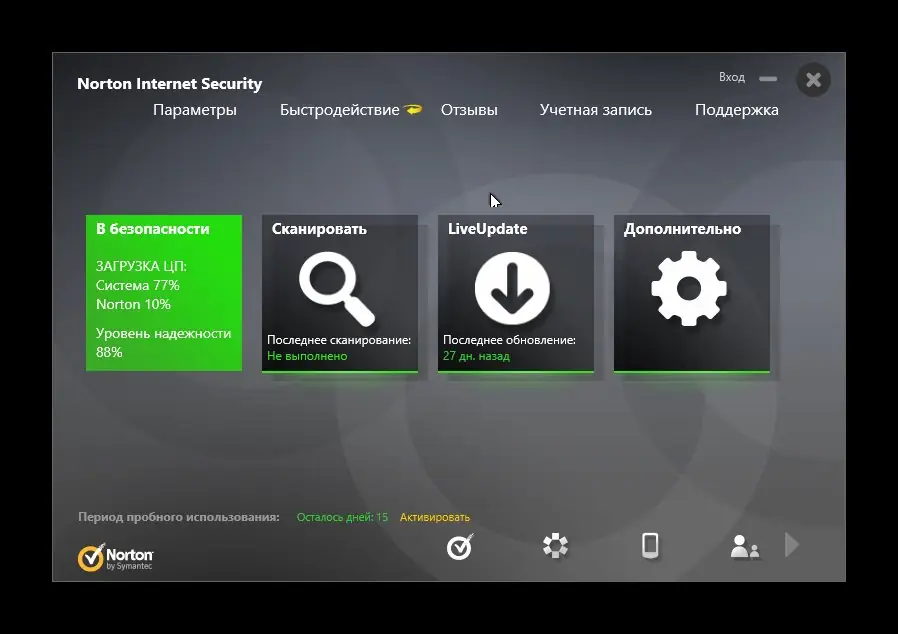Click the Norton 10% CPU reading
This screenshot has width=898, height=634.
point(133,304)
